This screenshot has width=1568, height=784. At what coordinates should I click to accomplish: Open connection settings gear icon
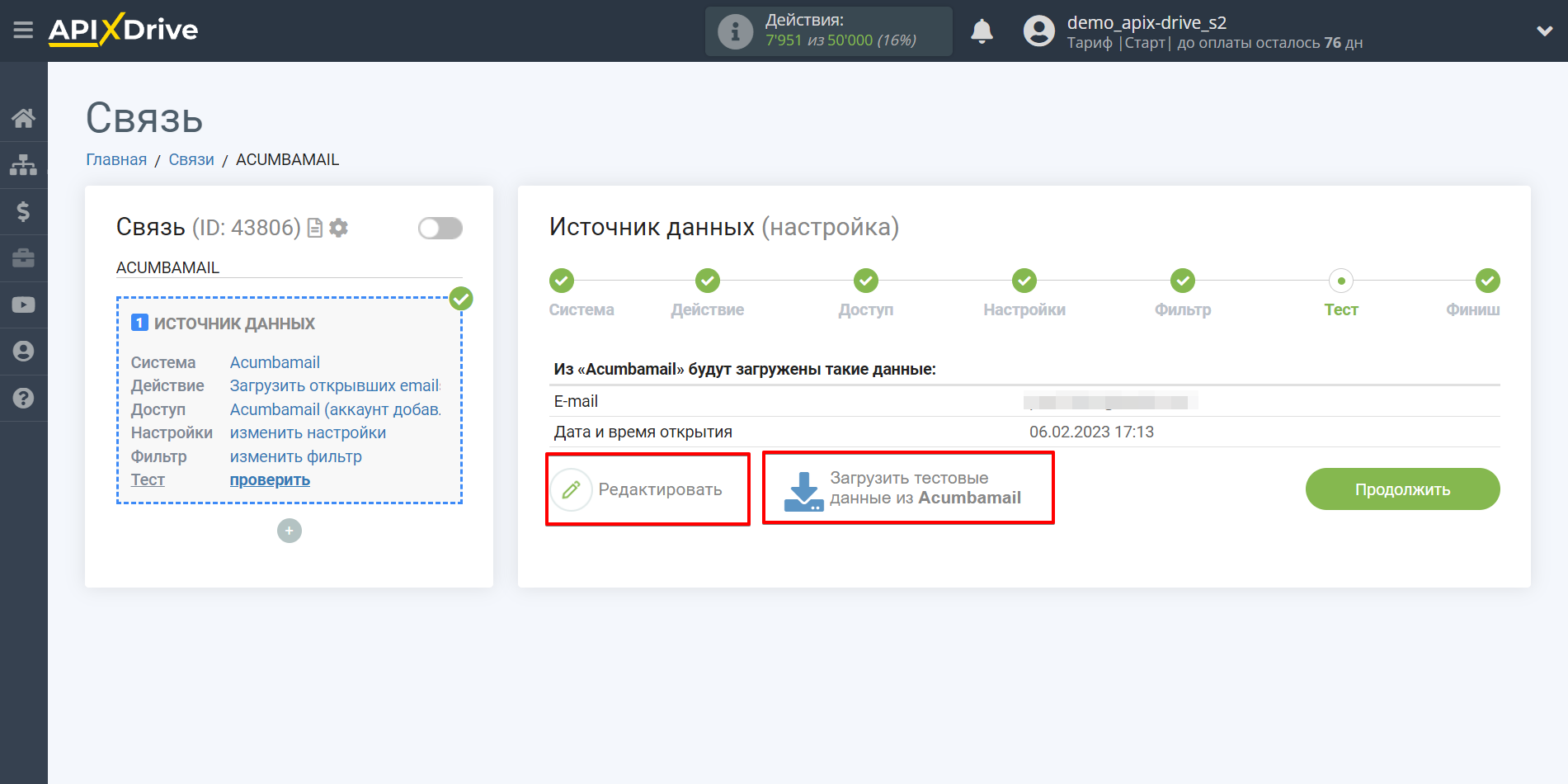[338, 228]
